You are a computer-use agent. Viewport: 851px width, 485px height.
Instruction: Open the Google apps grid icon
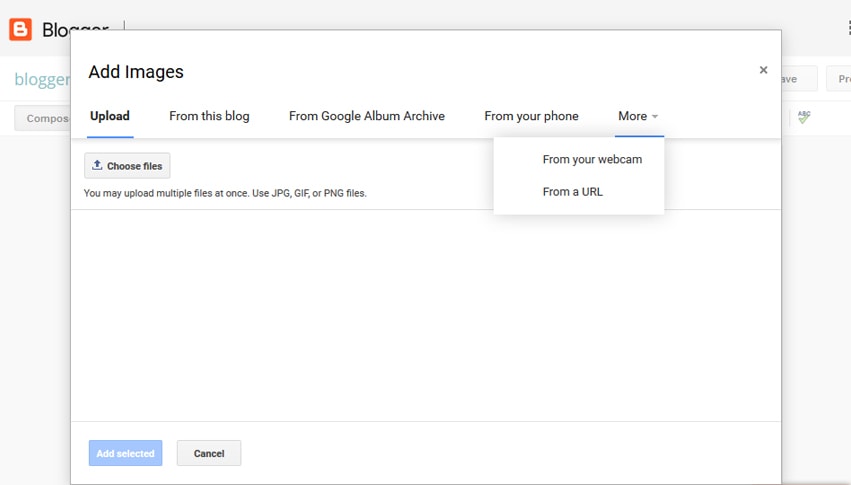click(848, 28)
